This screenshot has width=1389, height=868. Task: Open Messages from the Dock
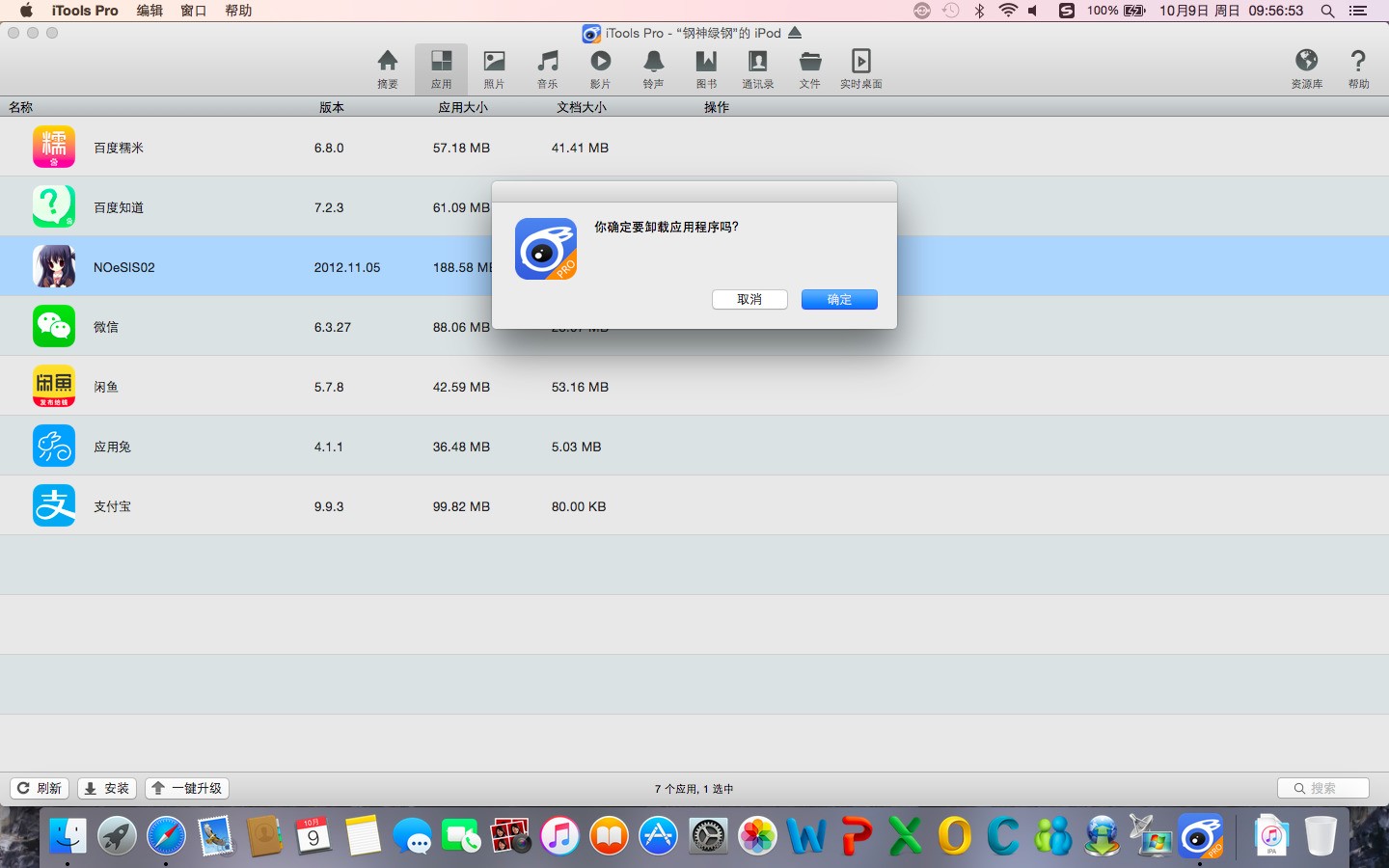(412, 835)
